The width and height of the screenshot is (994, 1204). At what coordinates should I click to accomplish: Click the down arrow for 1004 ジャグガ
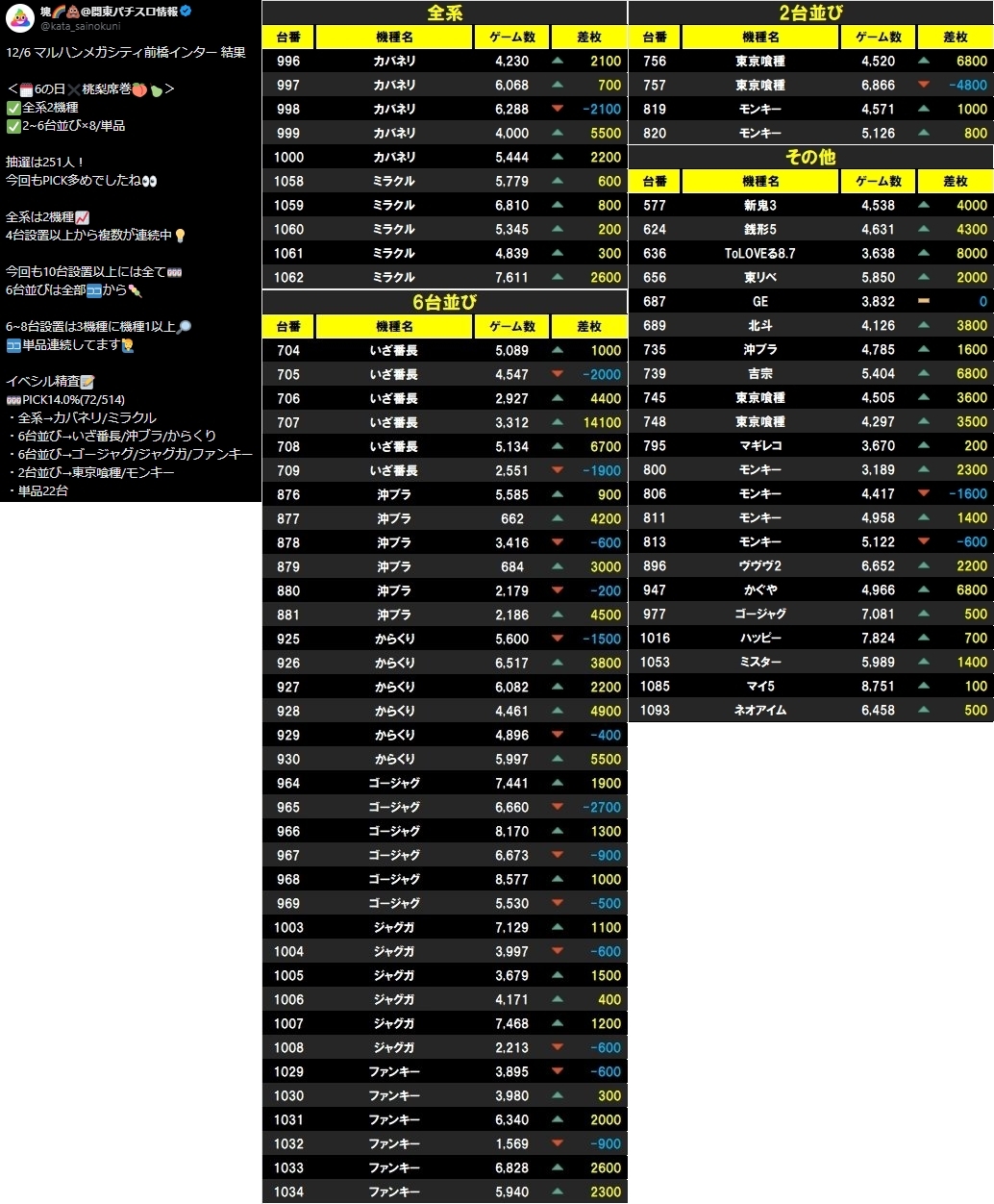coord(558,951)
